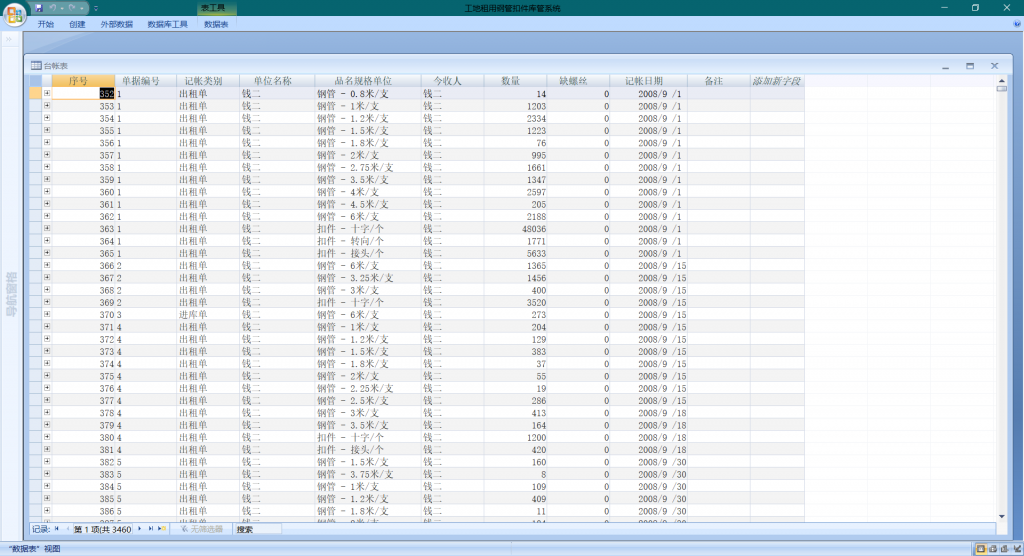This screenshot has height=556, width=1024.
Task: Click the 记帐日期 column header
Action: pyautogui.click(x=647, y=80)
